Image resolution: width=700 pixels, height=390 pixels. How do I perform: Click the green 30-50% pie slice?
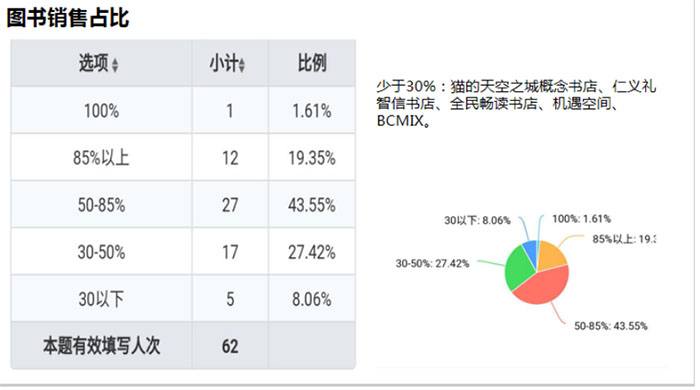tap(517, 268)
